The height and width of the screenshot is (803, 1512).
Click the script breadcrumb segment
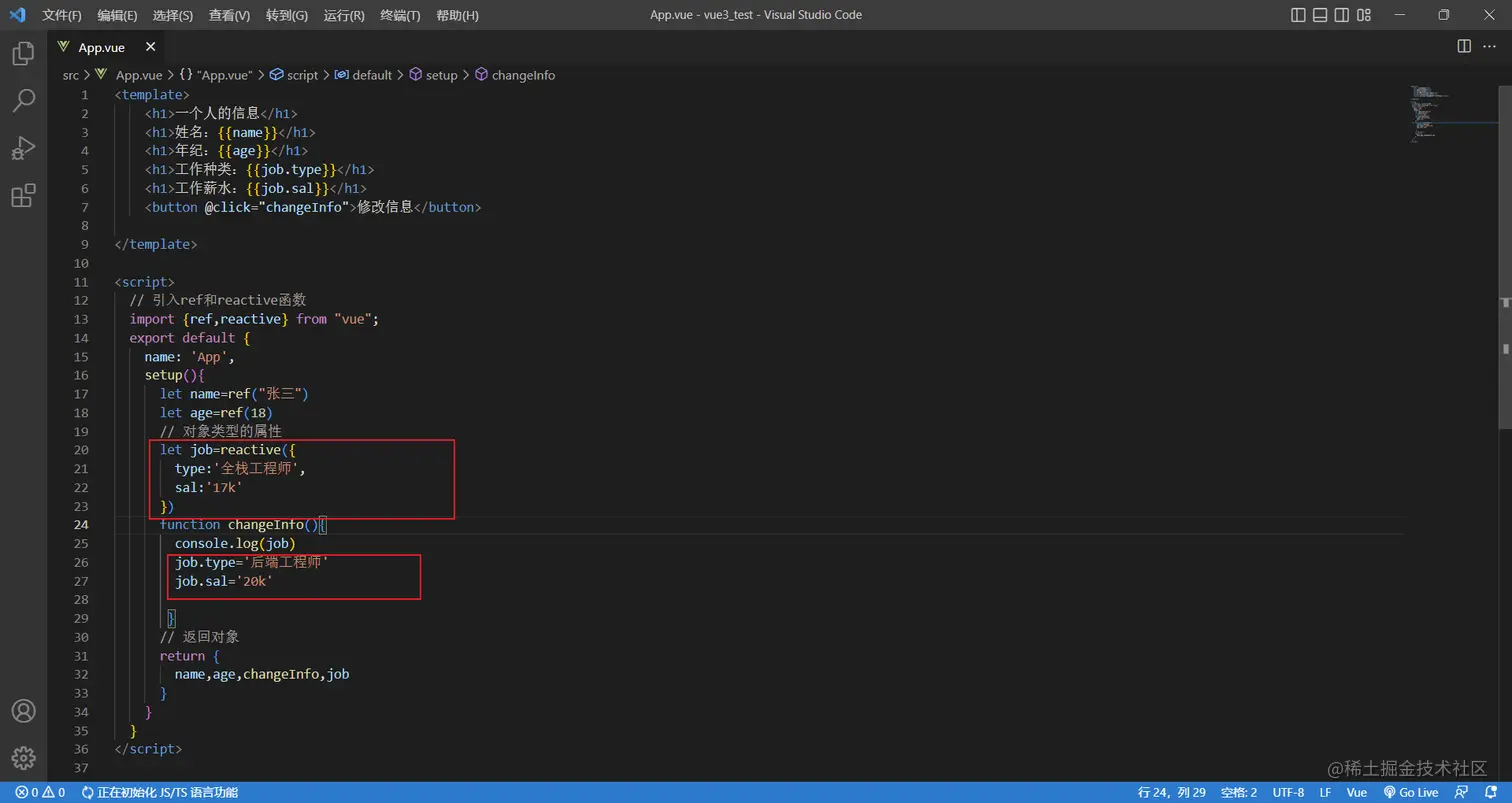click(294, 75)
